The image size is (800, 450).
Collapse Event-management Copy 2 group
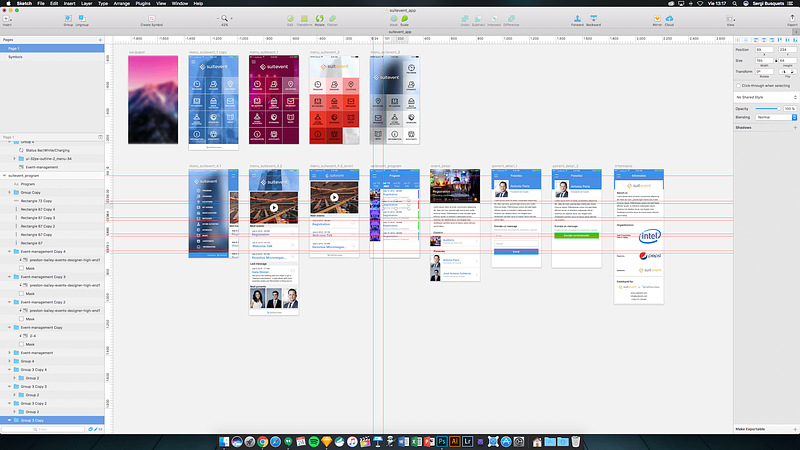[x=9, y=302]
